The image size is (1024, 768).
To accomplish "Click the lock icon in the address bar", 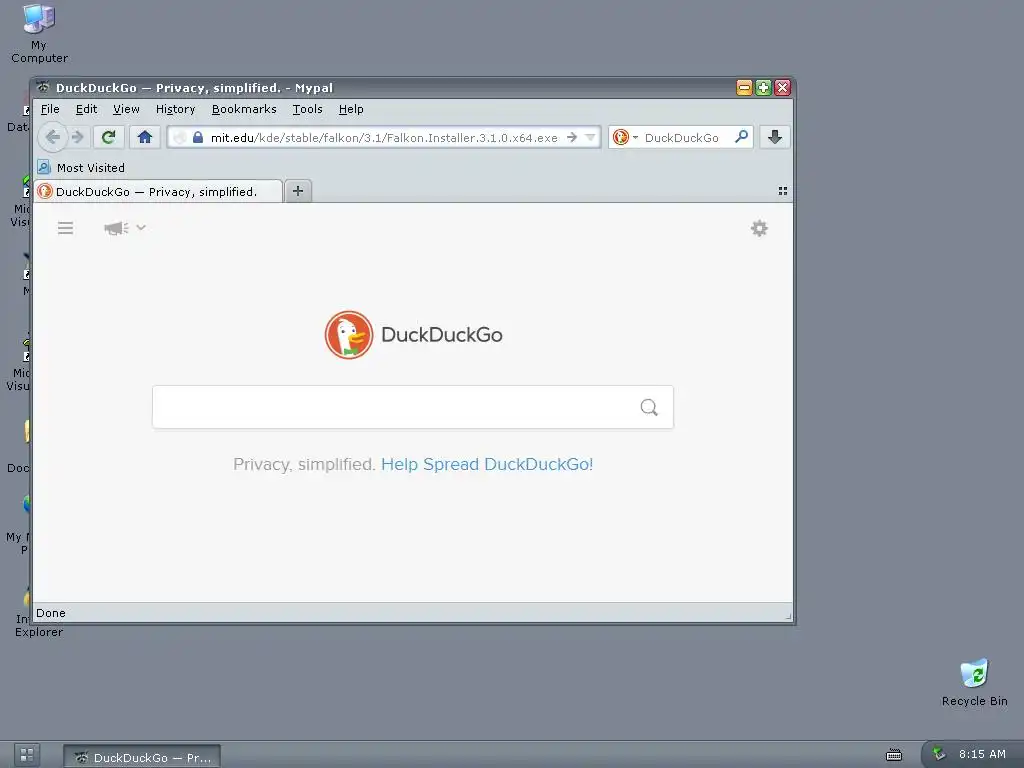I will point(198,137).
